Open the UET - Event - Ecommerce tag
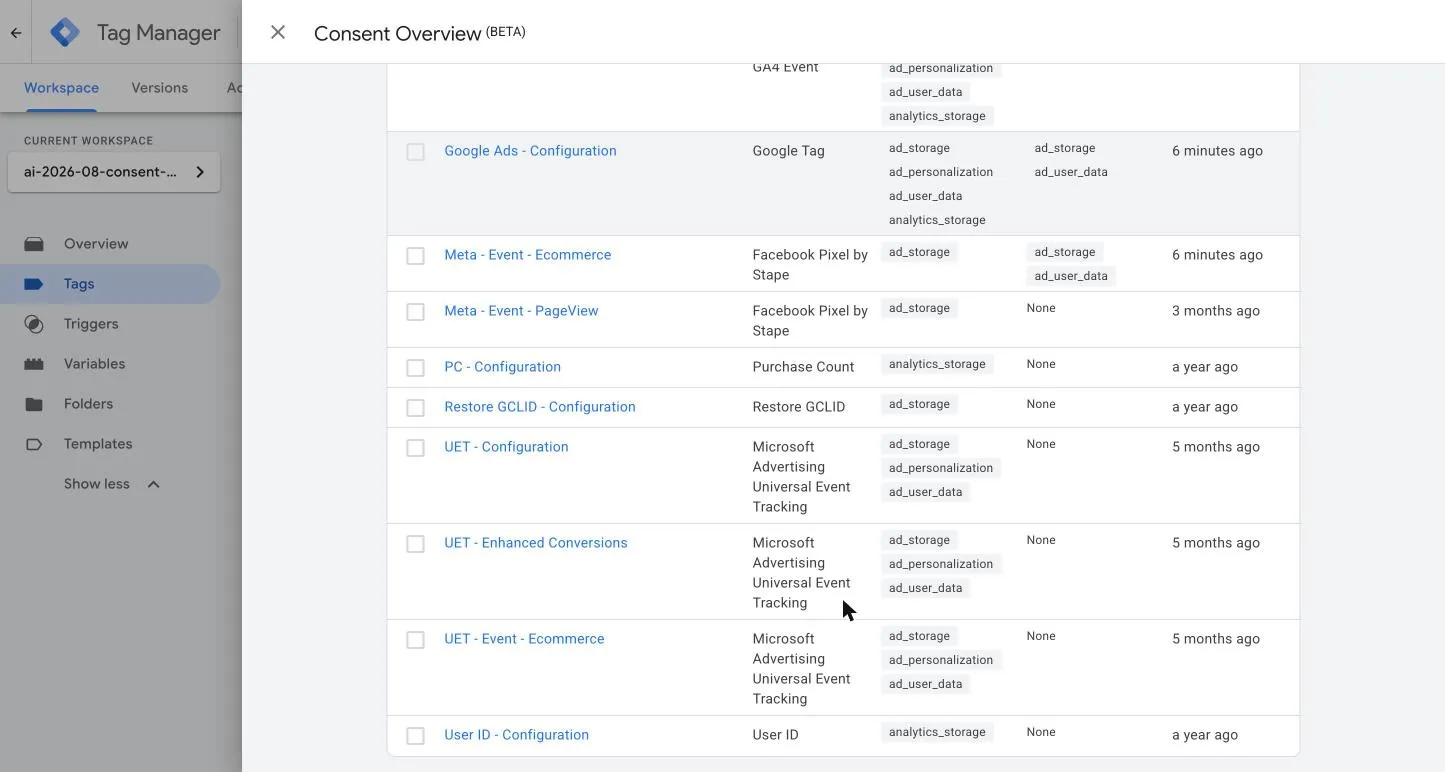 click(x=524, y=639)
